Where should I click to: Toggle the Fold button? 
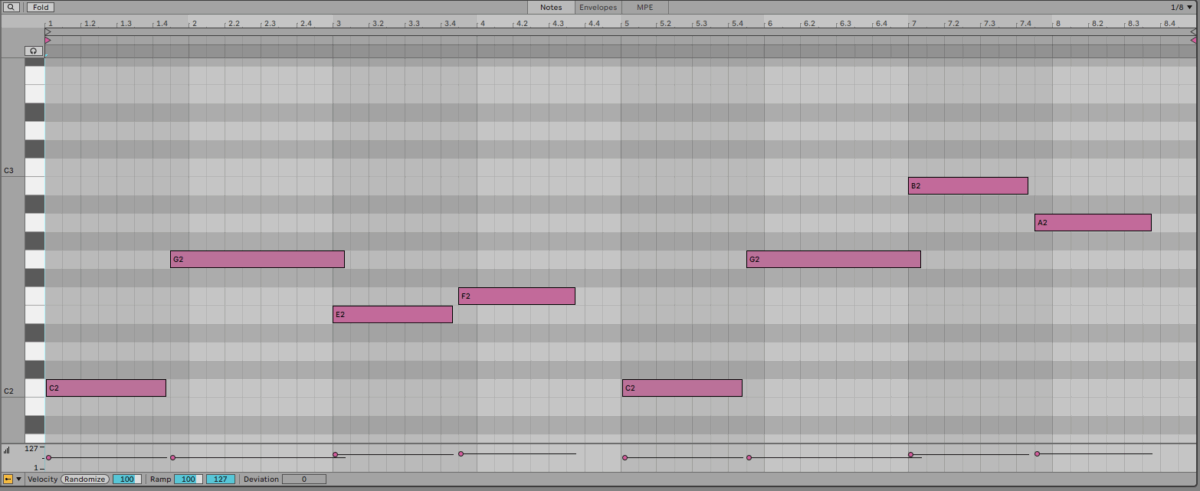[x=40, y=6]
